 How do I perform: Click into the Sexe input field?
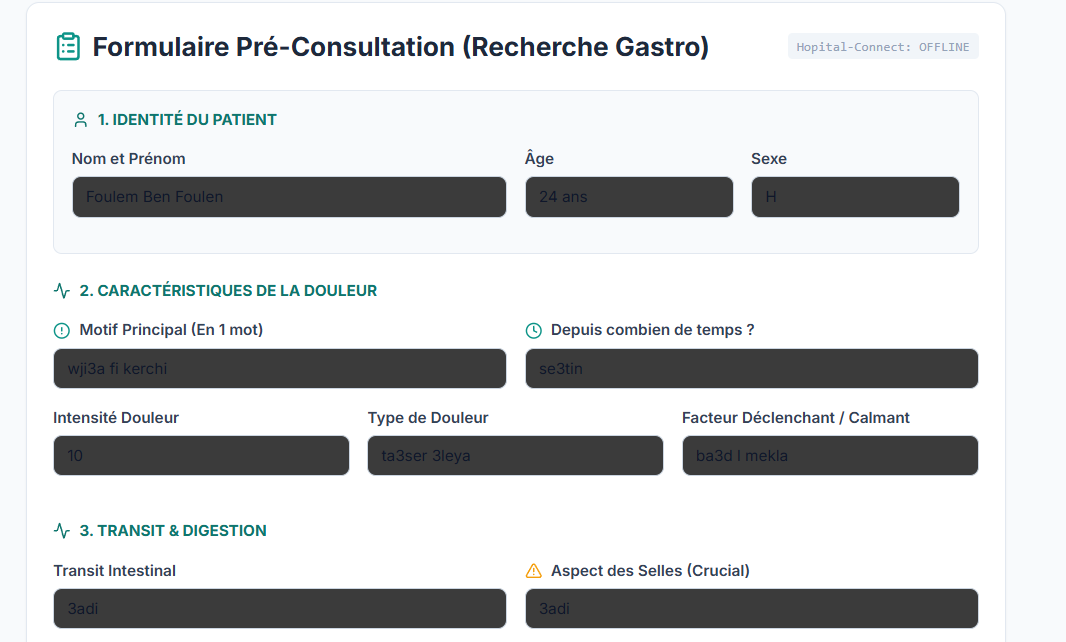[855, 197]
